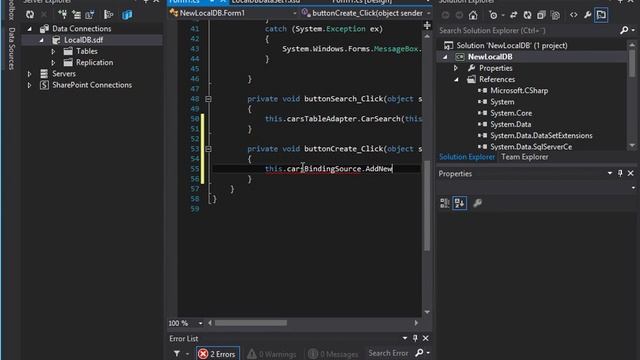Open the buttonCreate_Click member dropdown
Viewport: 640px width, 360px height.
pyautogui.click(x=428, y=13)
